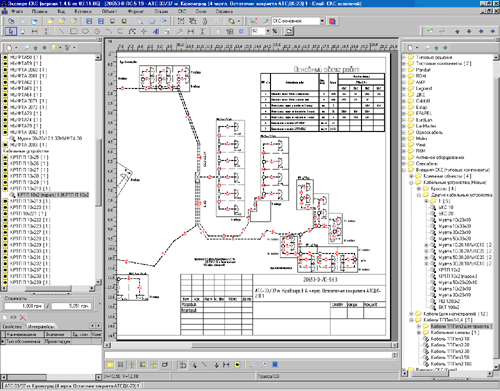The image size is (500, 391).
Task: Open the СКС основной dropdown
Action: pos(322,21)
